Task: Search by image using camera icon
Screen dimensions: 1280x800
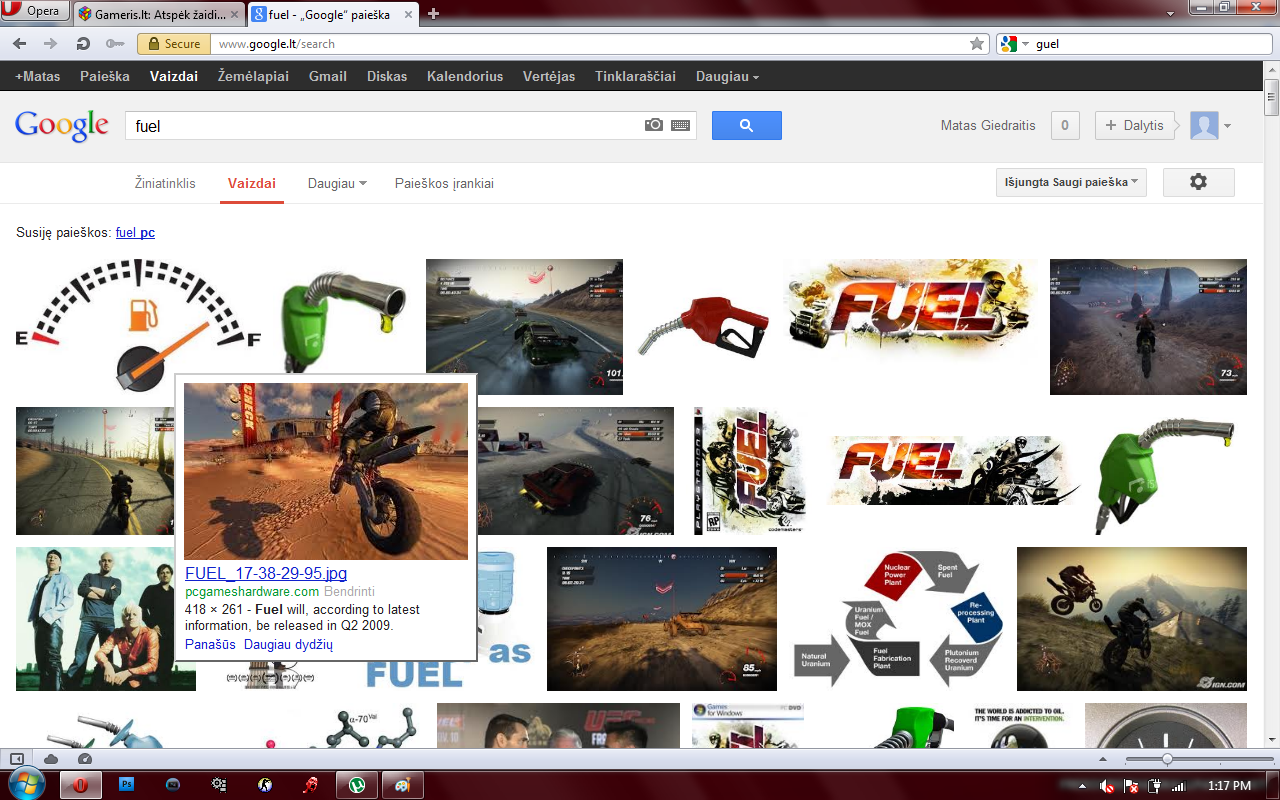Action: tap(654, 125)
